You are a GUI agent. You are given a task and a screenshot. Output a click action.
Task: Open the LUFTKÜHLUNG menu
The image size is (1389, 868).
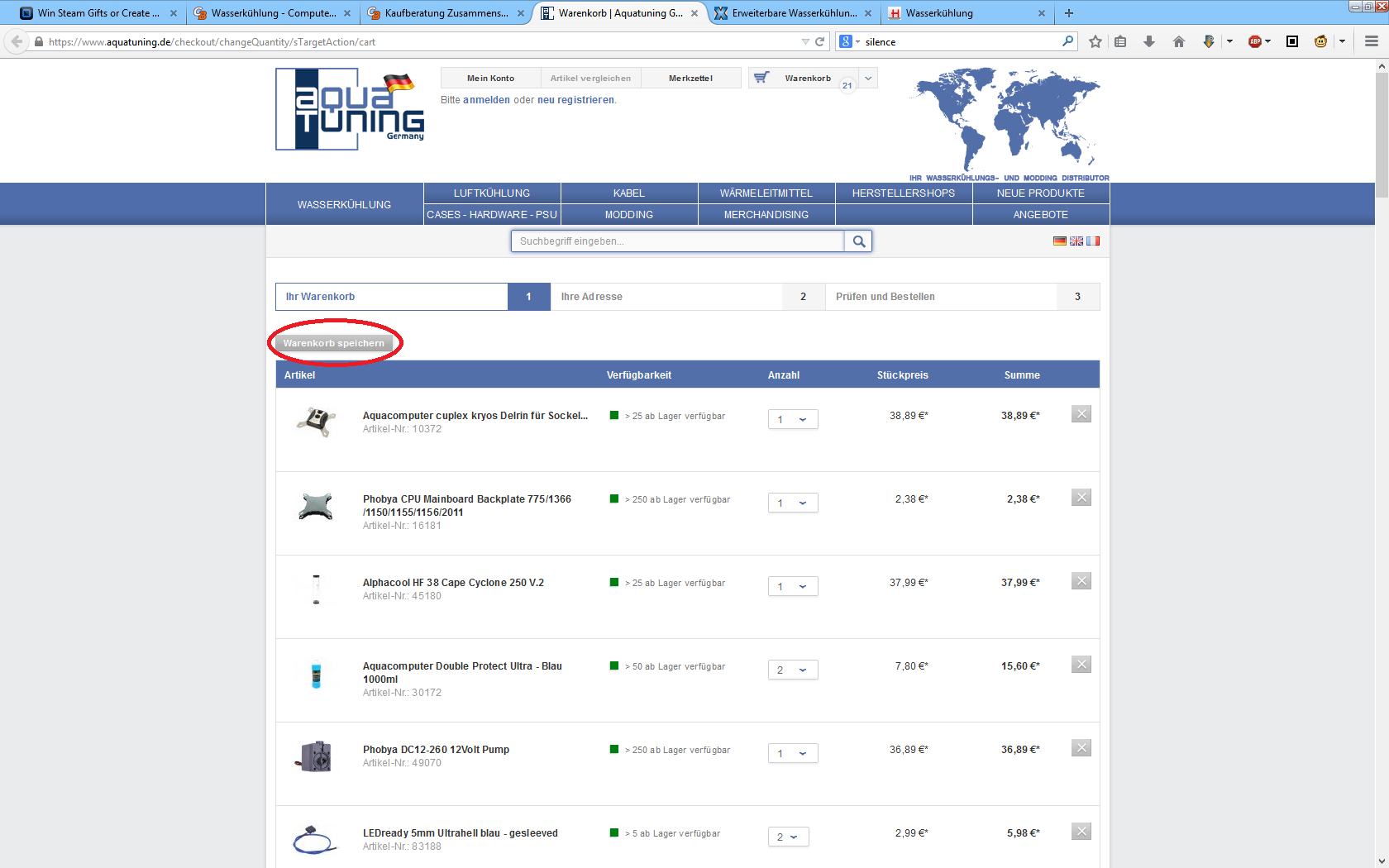click(x=492, y=193)
